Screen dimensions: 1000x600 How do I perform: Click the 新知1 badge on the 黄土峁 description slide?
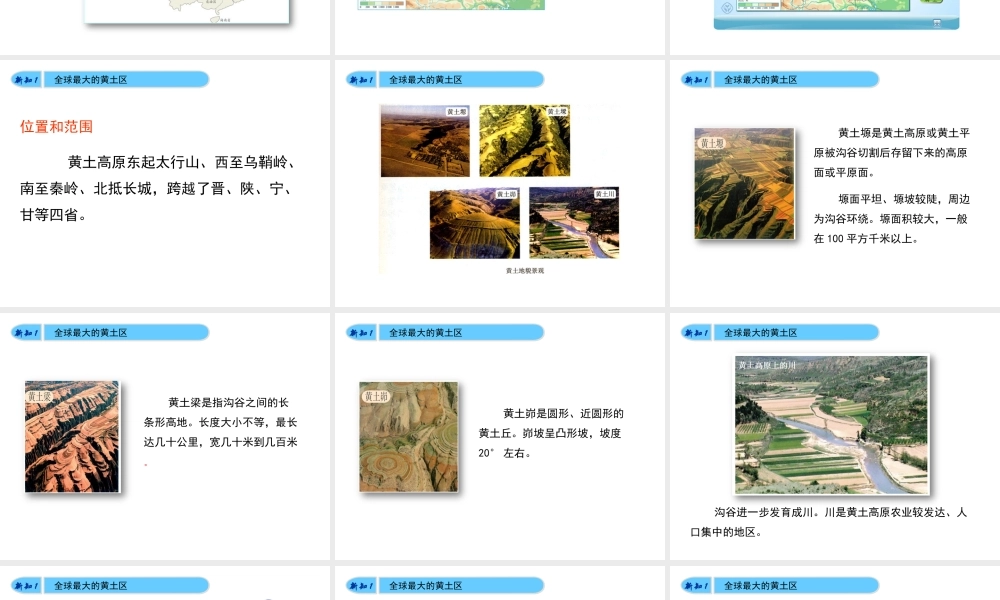361,333
